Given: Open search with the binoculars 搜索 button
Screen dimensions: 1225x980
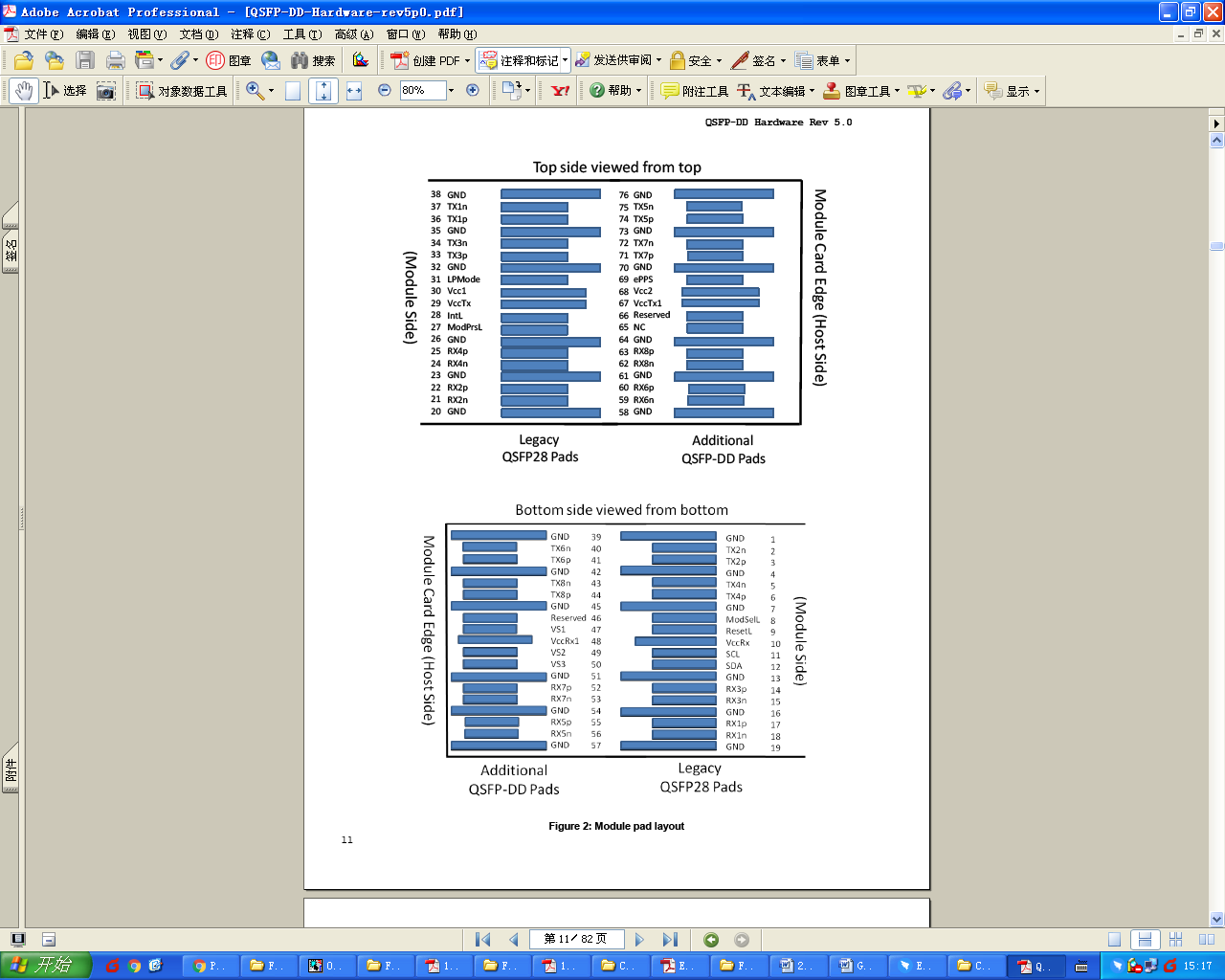Looking at the screenshot, I should [313, 60].
